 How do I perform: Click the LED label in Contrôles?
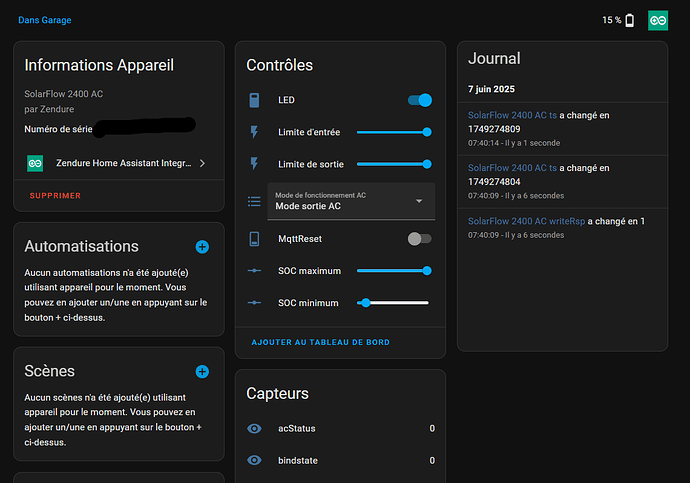(x=286, y=100)
